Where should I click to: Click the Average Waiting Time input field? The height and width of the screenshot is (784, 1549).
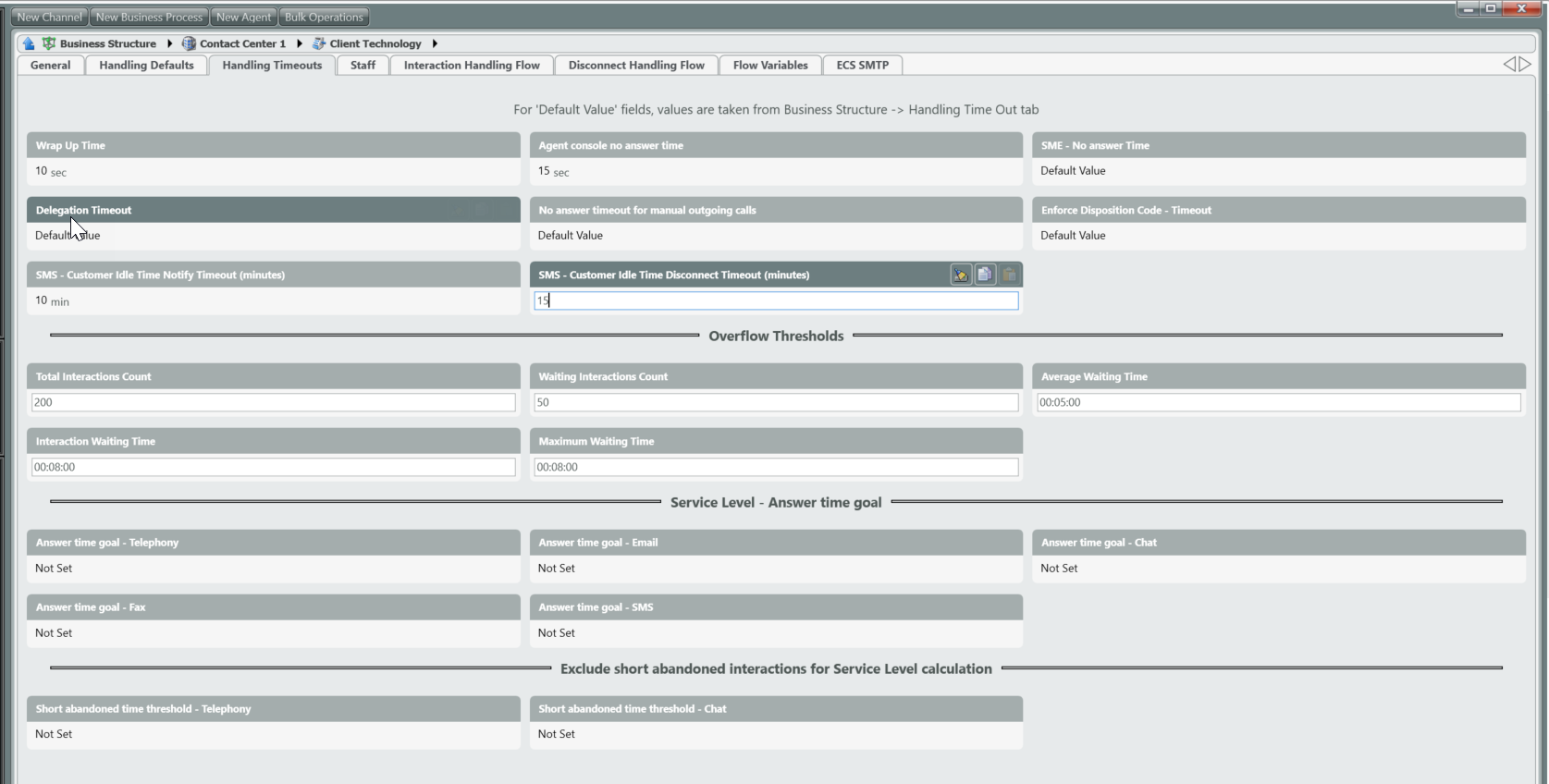point(1278,402)
